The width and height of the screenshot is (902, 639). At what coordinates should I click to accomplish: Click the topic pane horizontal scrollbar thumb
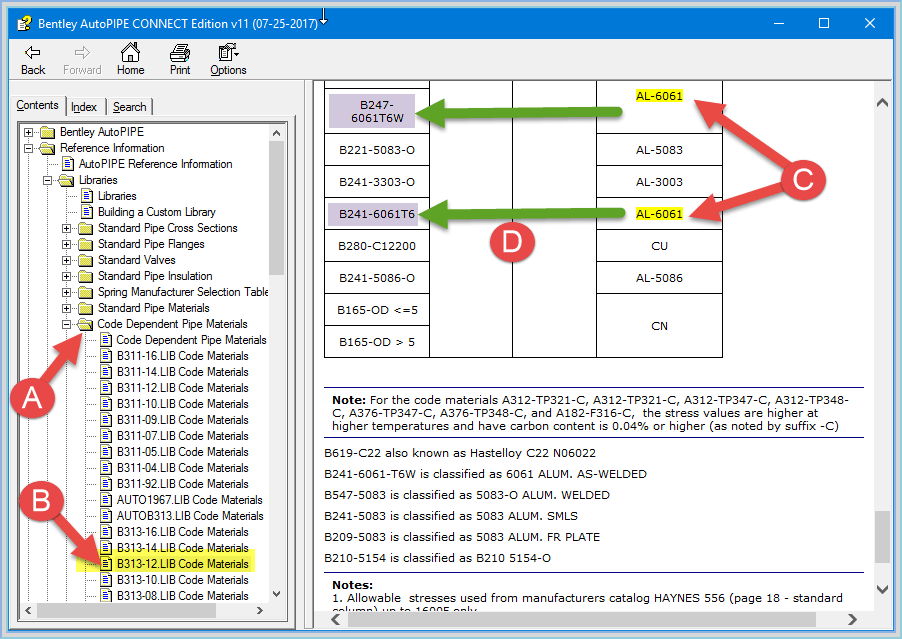coord(582,619)
